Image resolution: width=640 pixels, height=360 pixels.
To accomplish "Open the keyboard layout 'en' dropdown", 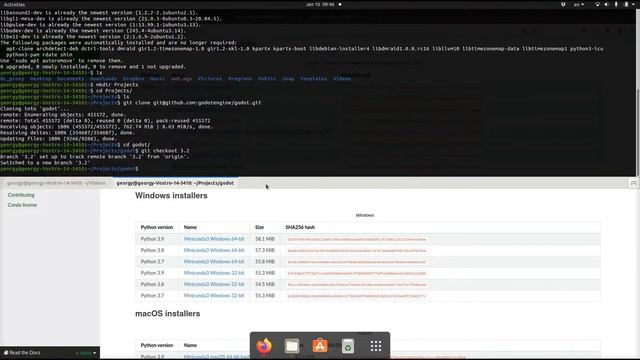I will tap(579, 4).
